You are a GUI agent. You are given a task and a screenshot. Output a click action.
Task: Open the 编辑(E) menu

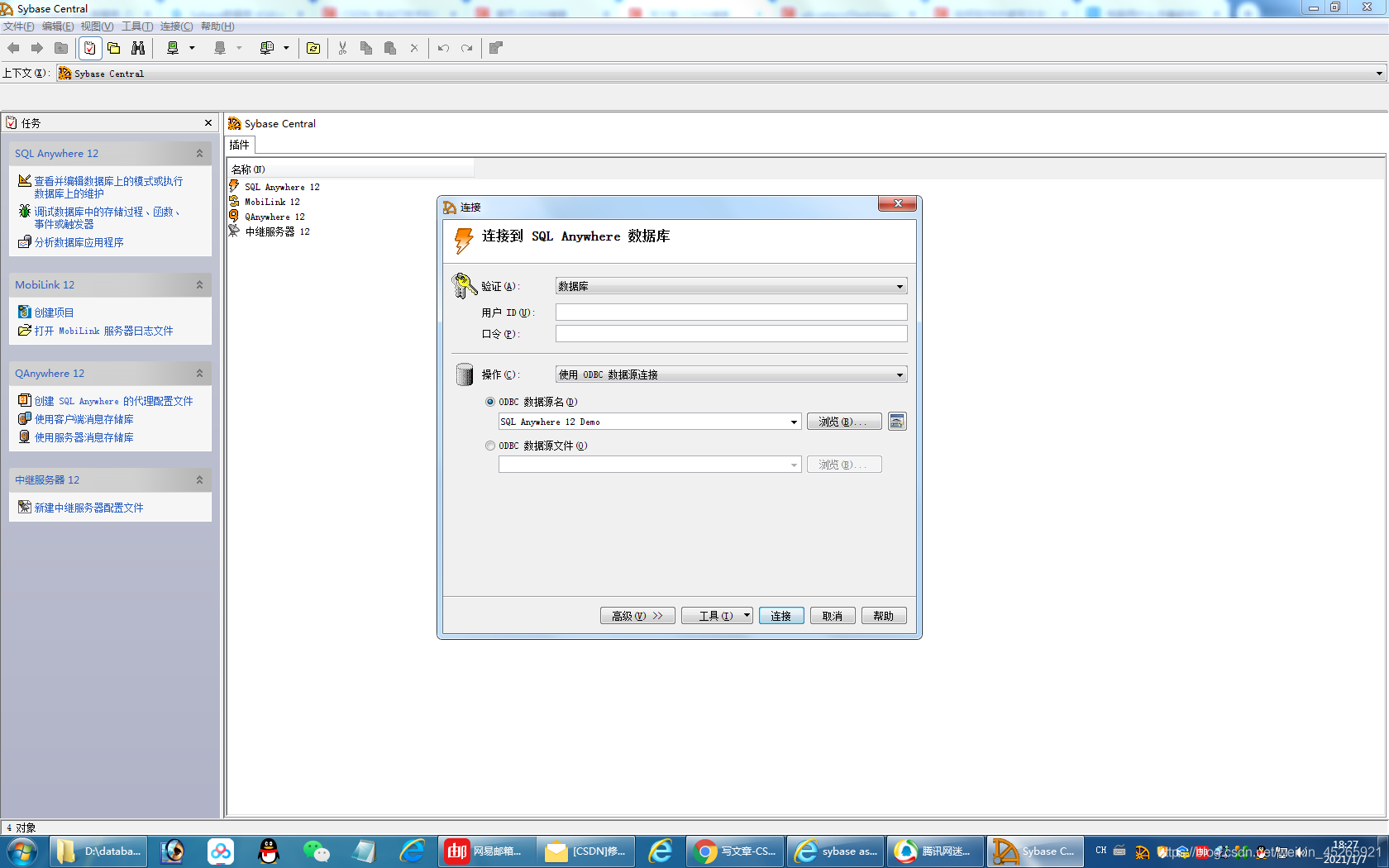pyautogui.click(x=58, y=26)
